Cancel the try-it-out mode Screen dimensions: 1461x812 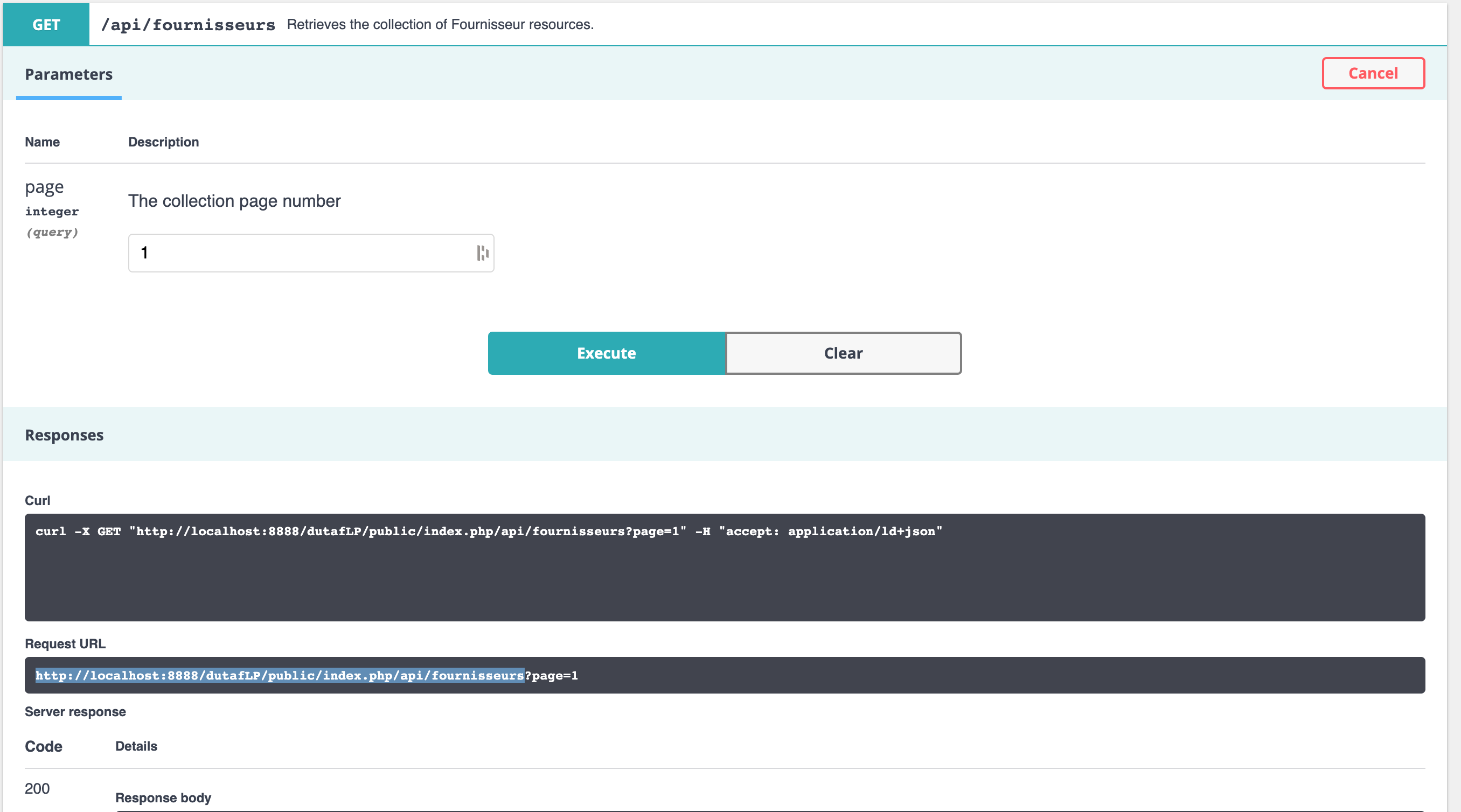[1373, 73]
